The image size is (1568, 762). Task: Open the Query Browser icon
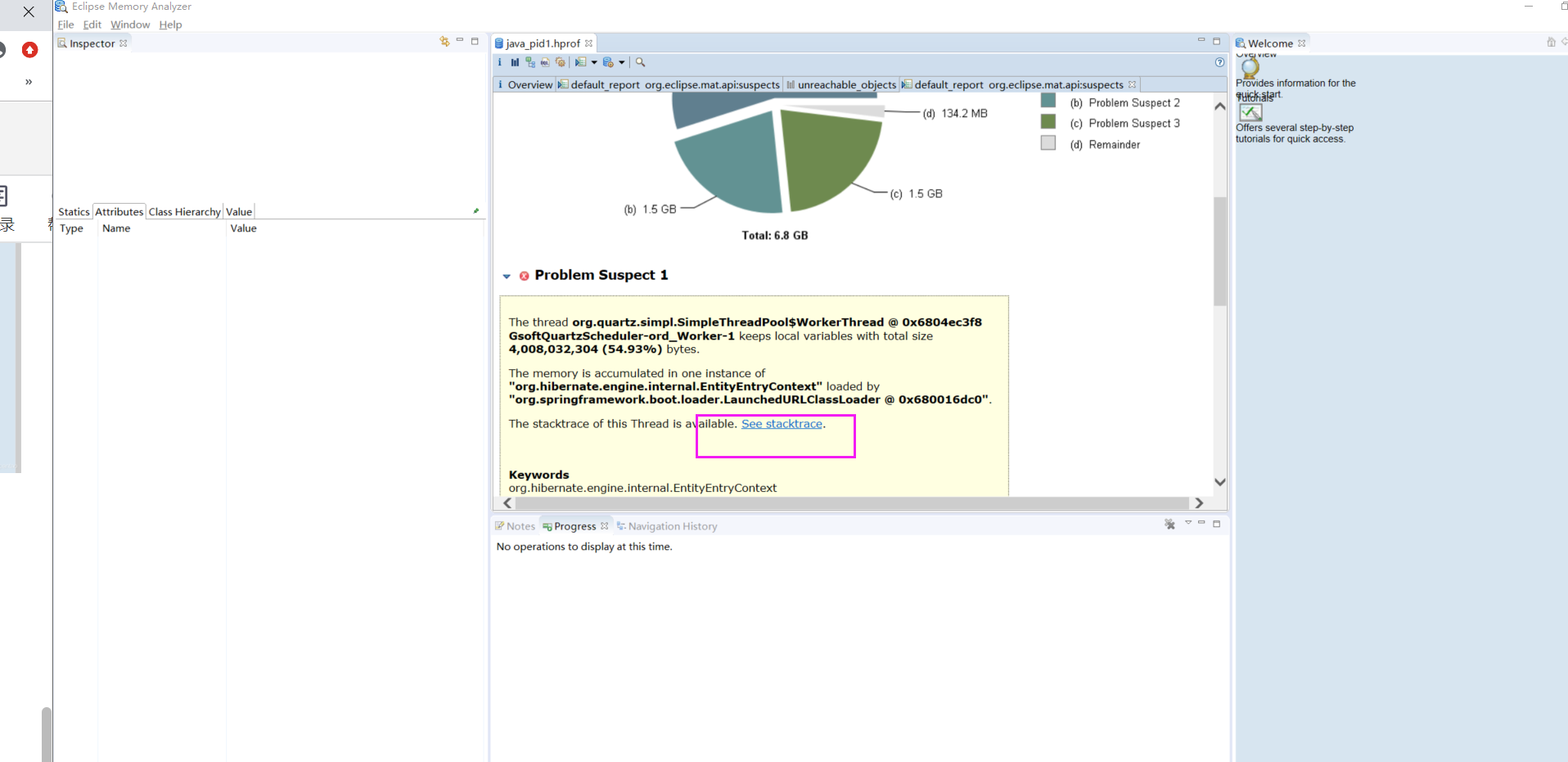(x=608, y=62)
